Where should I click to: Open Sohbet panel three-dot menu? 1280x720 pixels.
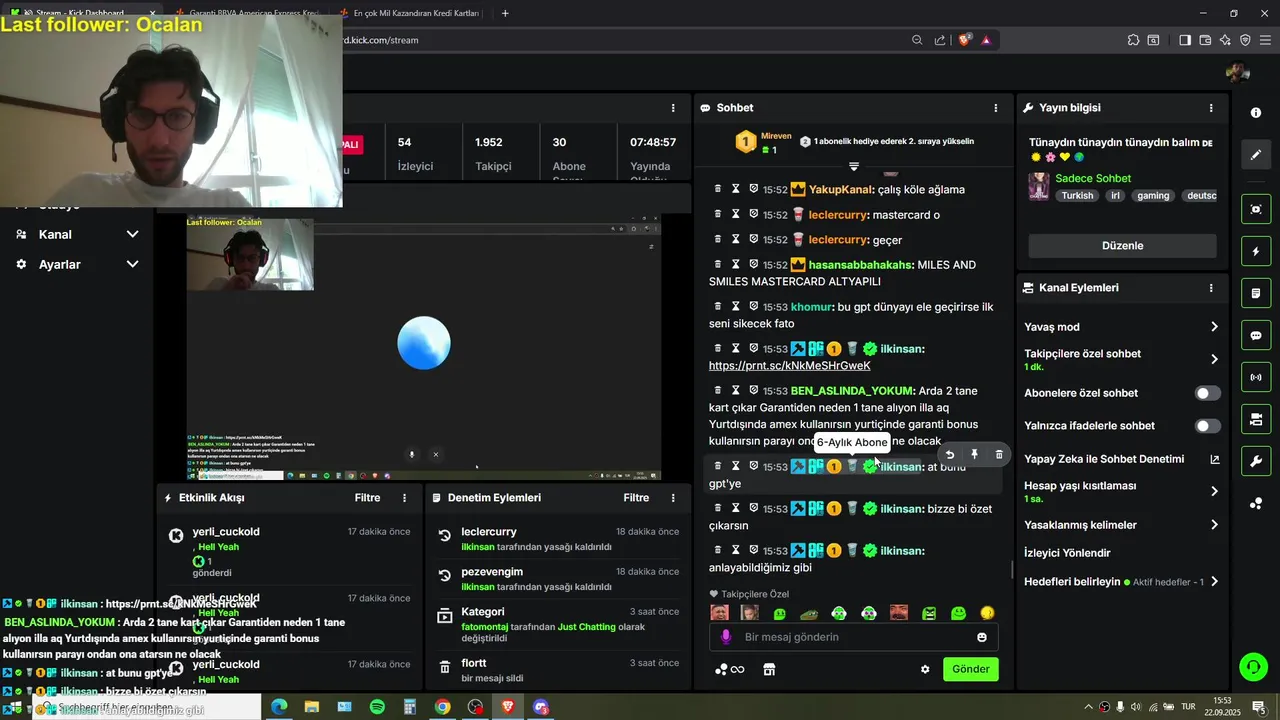[x=995, y=108]
